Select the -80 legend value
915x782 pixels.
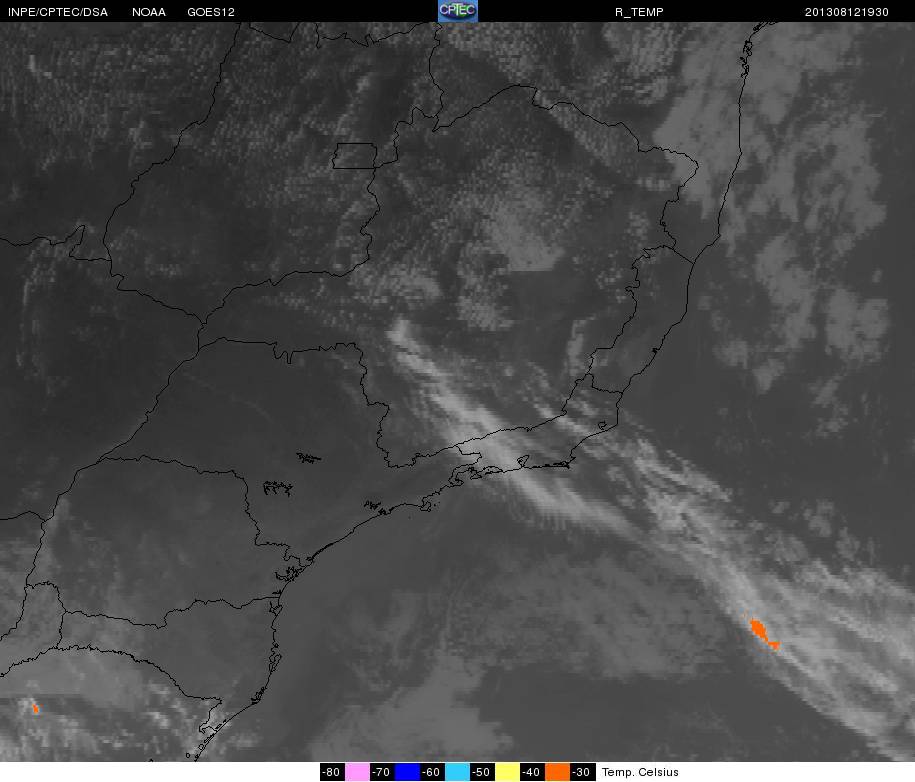click(332, 772)
